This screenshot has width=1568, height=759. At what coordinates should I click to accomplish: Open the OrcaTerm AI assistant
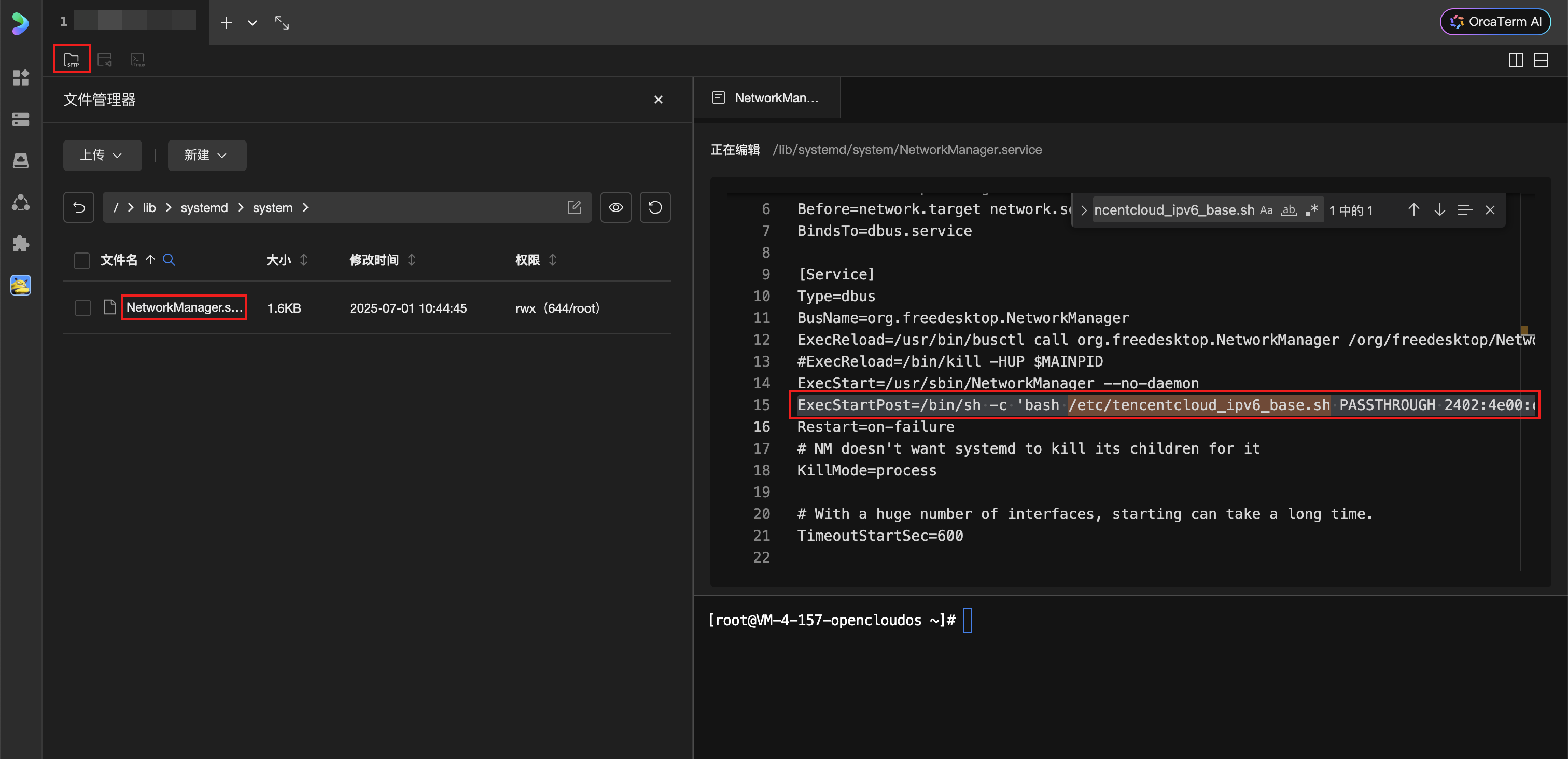tap(1494, 22)
